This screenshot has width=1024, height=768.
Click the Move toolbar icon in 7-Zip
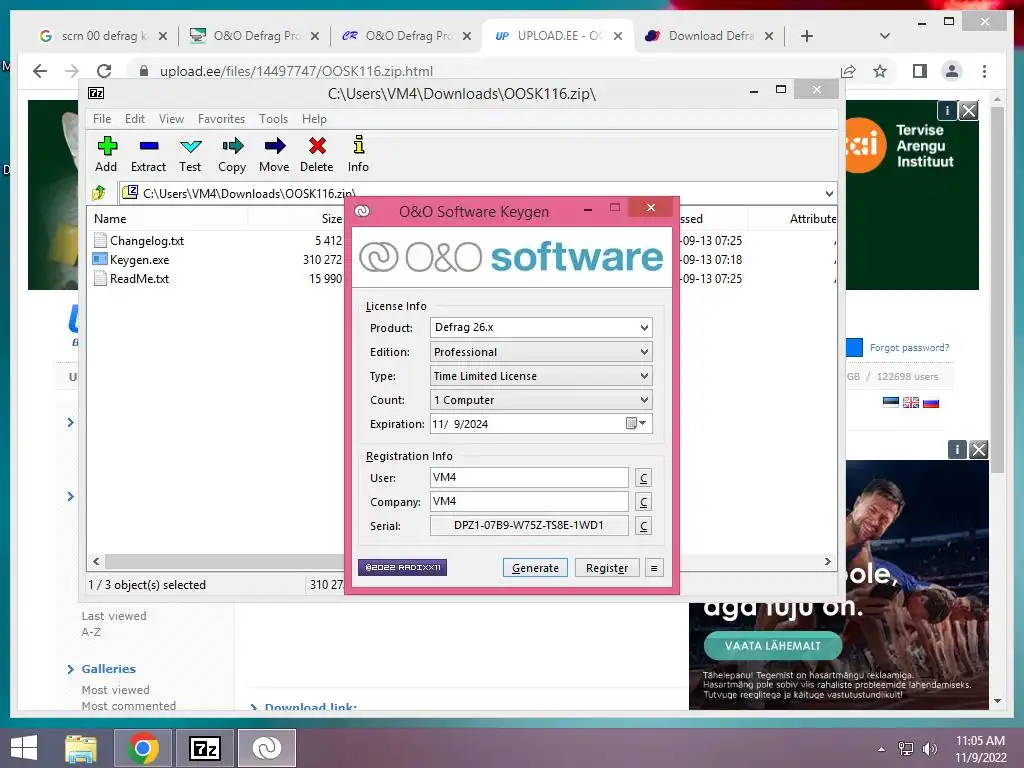(x=274, y=155)
